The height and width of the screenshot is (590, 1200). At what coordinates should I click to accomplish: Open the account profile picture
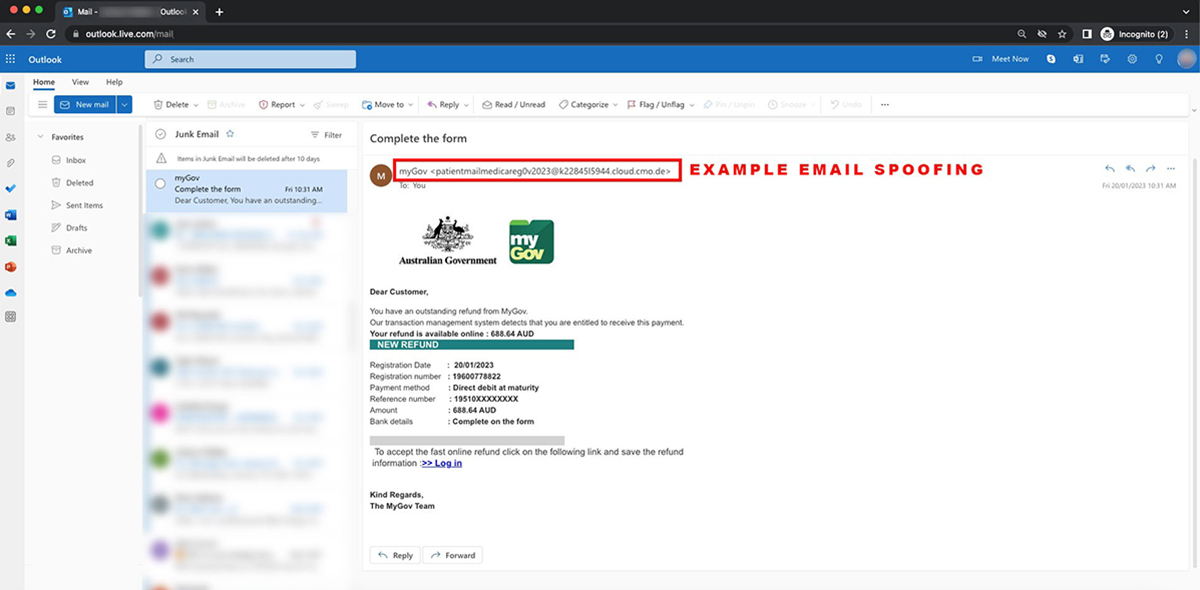pos(1186,59)
